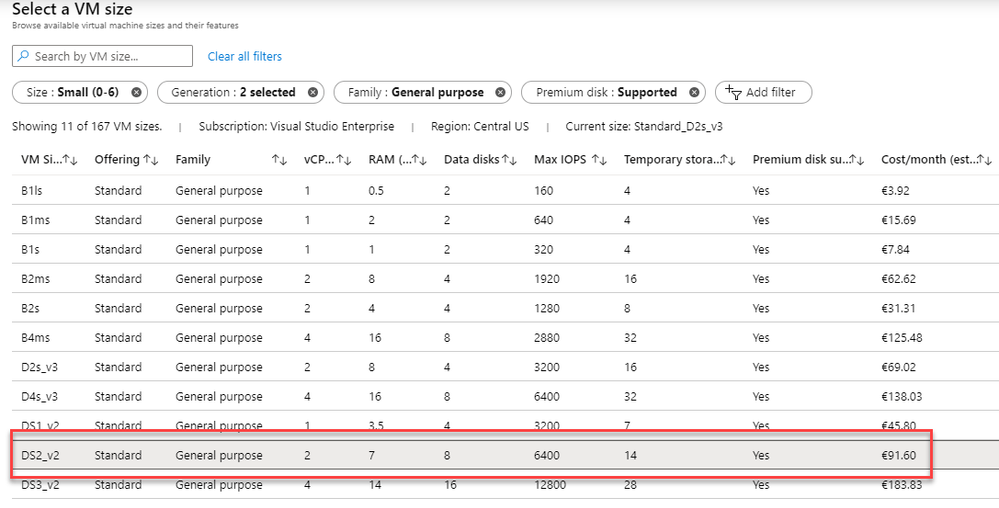Sort by Max IOPS column arrows
Image resolution: width=999 pixels, height=508 pixels.
tap(599, 160)
